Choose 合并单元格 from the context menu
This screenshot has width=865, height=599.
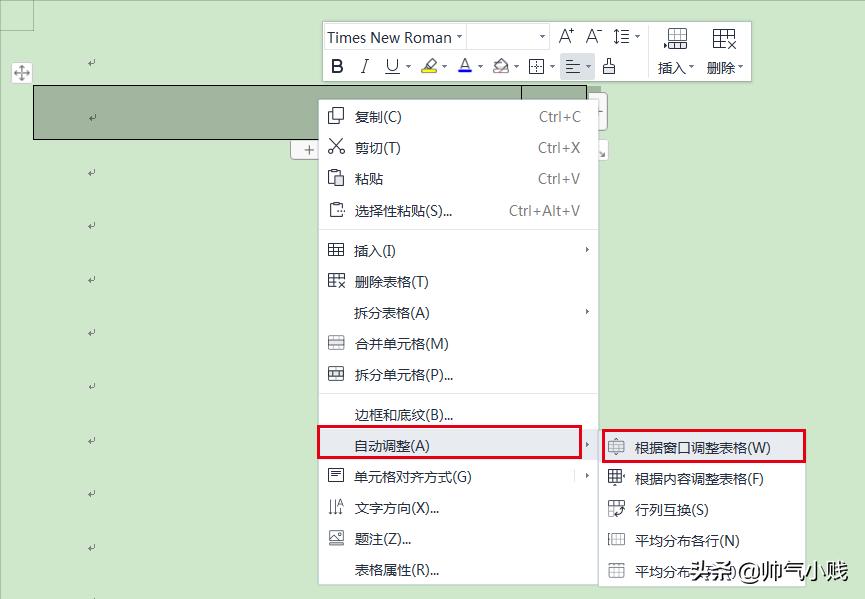pos(400,344)
